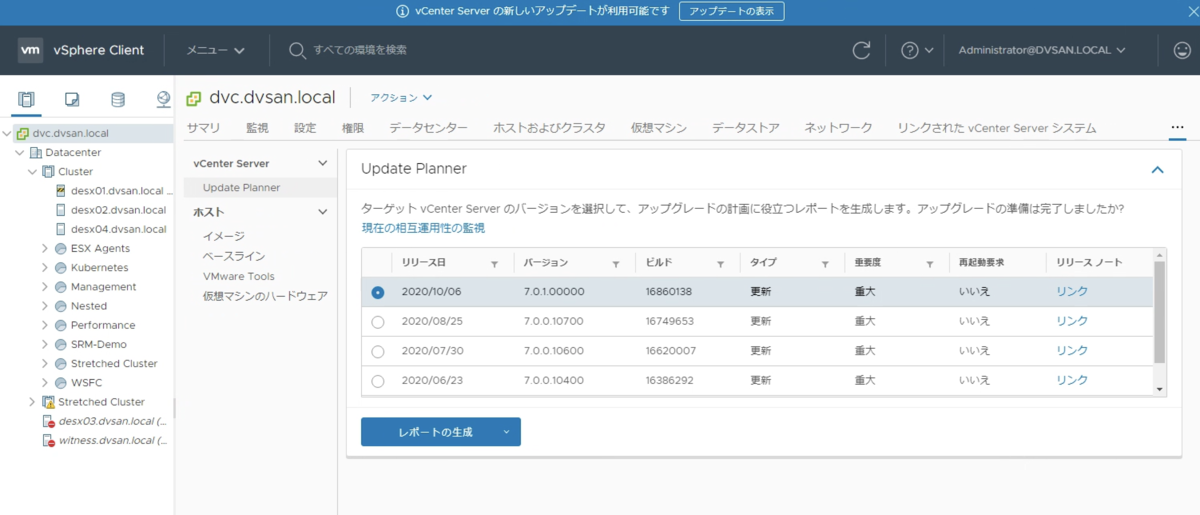The width and height of the screenshot is (1200, 515).
Task: Click the アップデートの表示 button
Action: click(x=731, y=11)
